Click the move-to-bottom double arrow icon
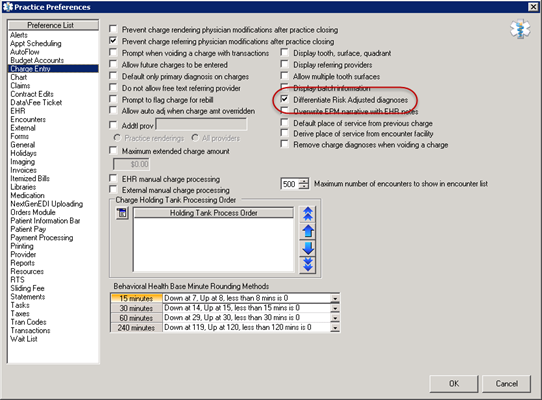 [x=308, y=265]
